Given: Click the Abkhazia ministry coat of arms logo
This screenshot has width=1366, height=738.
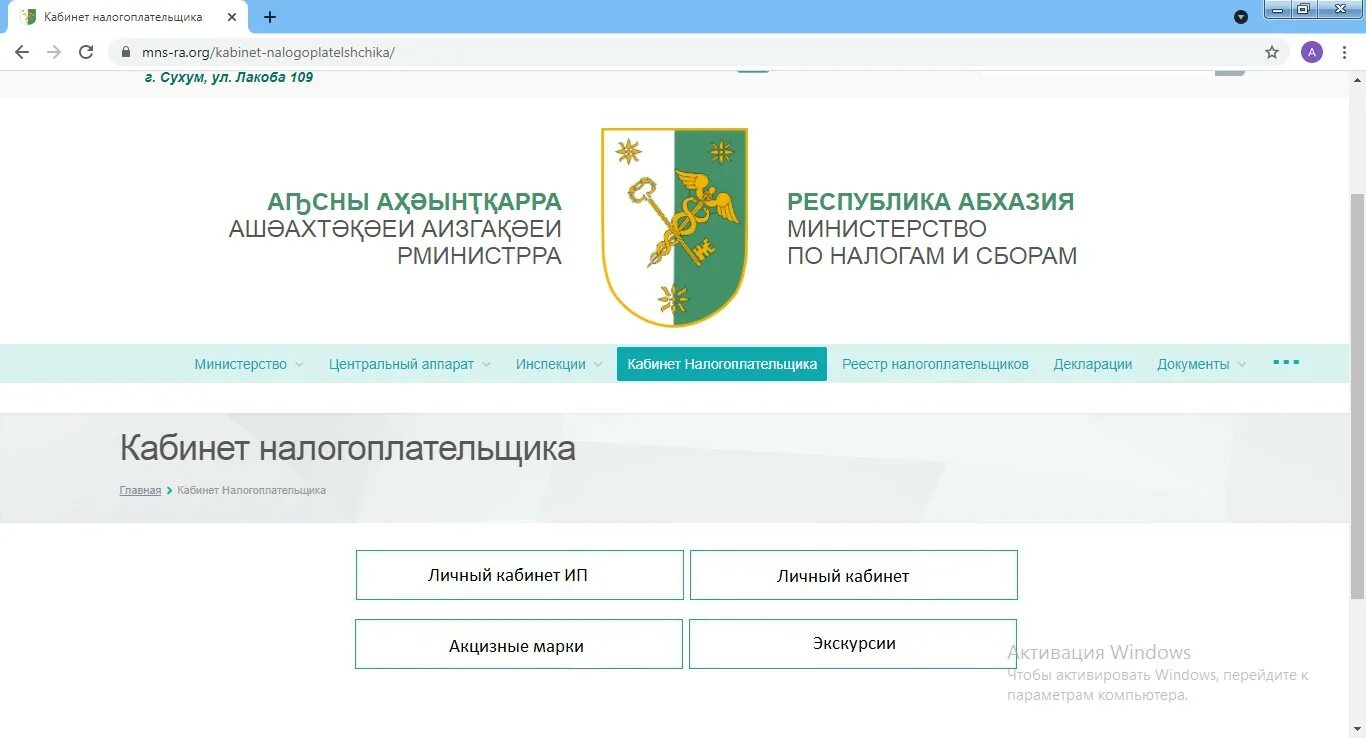Looking at the screenshot, I should coord(674,227).
